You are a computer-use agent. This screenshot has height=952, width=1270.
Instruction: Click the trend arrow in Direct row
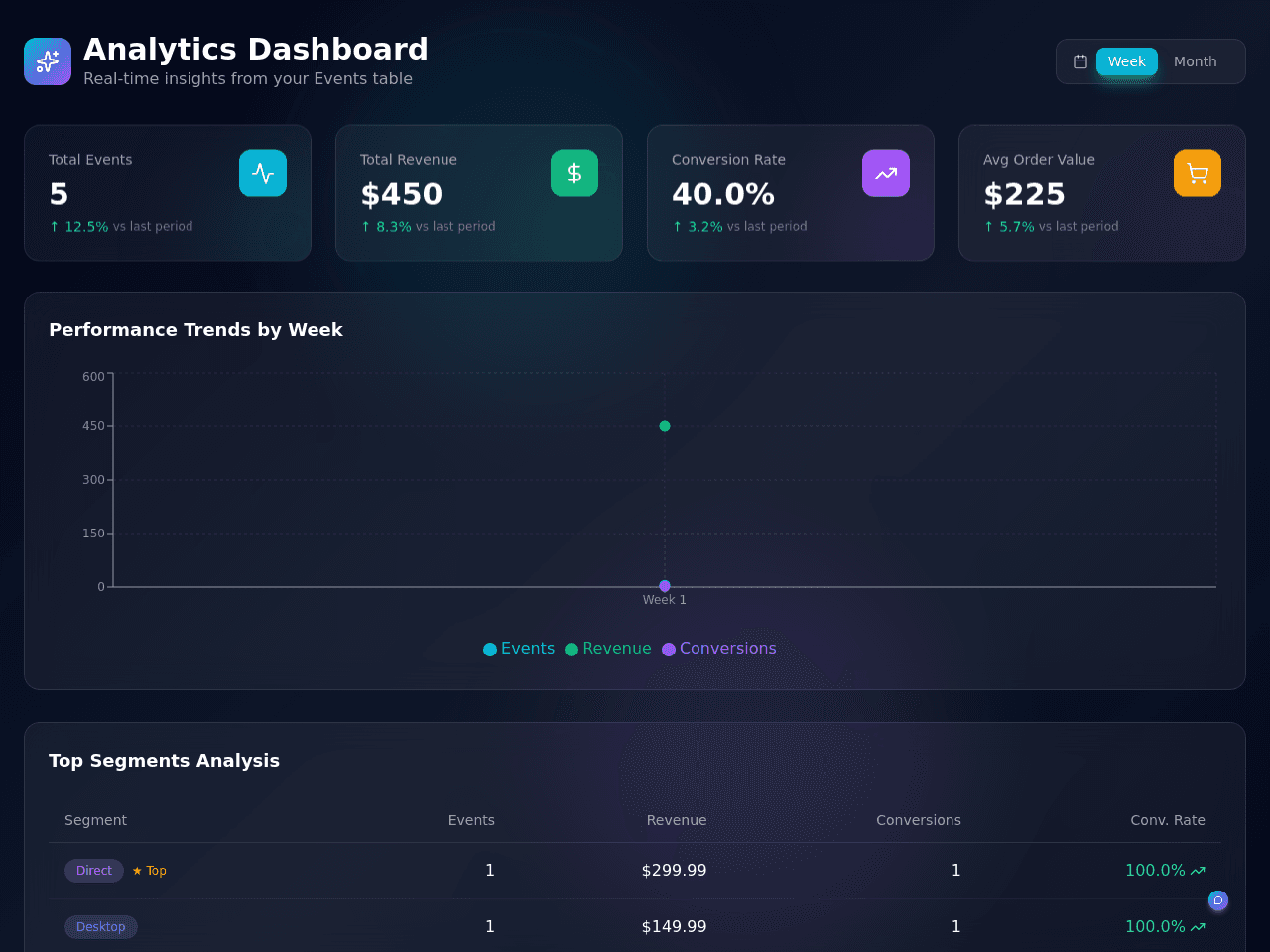1198,871
